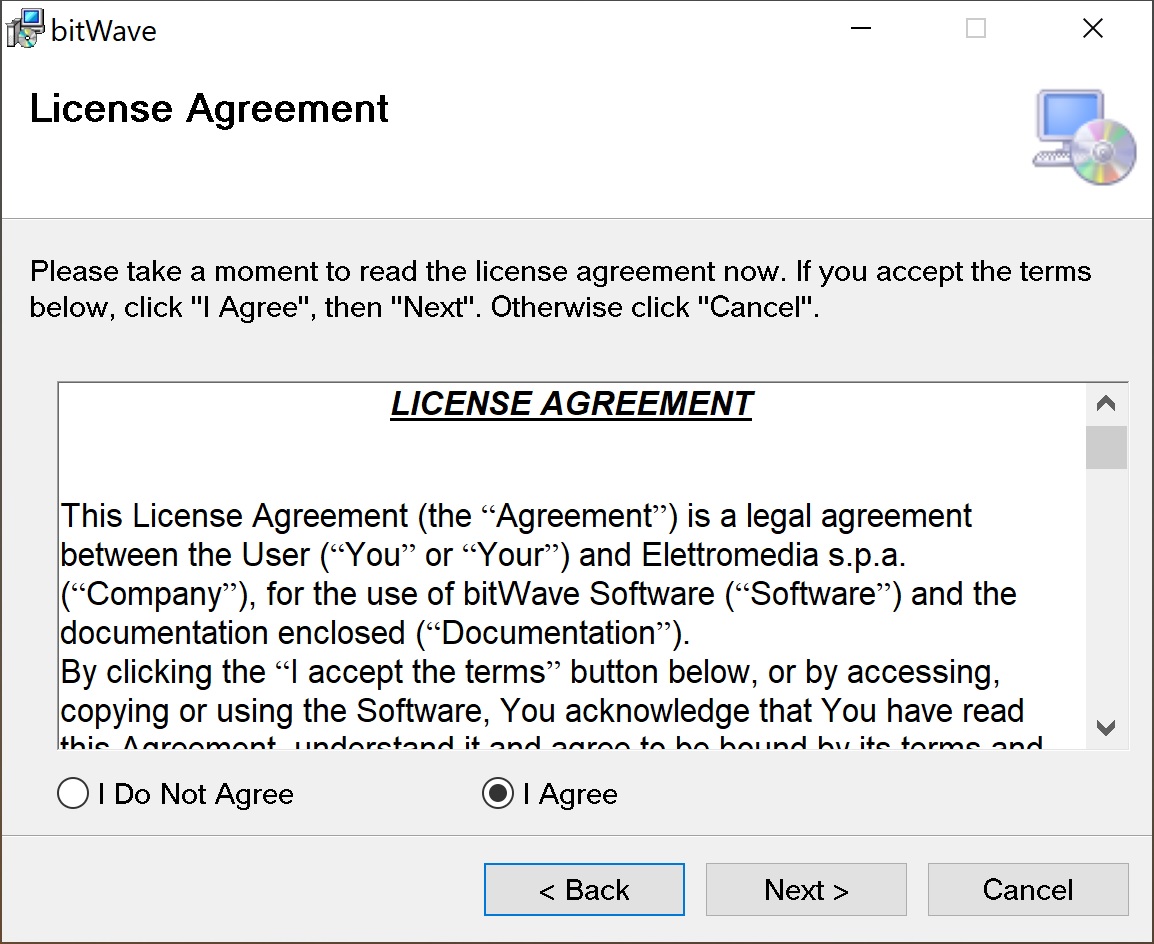Select the "I Do Not Agree" option

coord(73,795)
